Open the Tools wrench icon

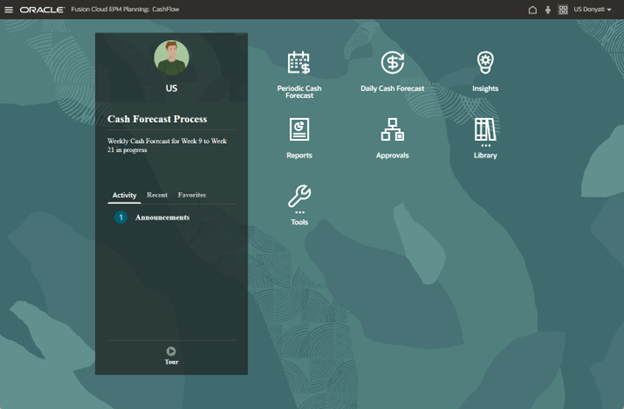click(299, 197)
